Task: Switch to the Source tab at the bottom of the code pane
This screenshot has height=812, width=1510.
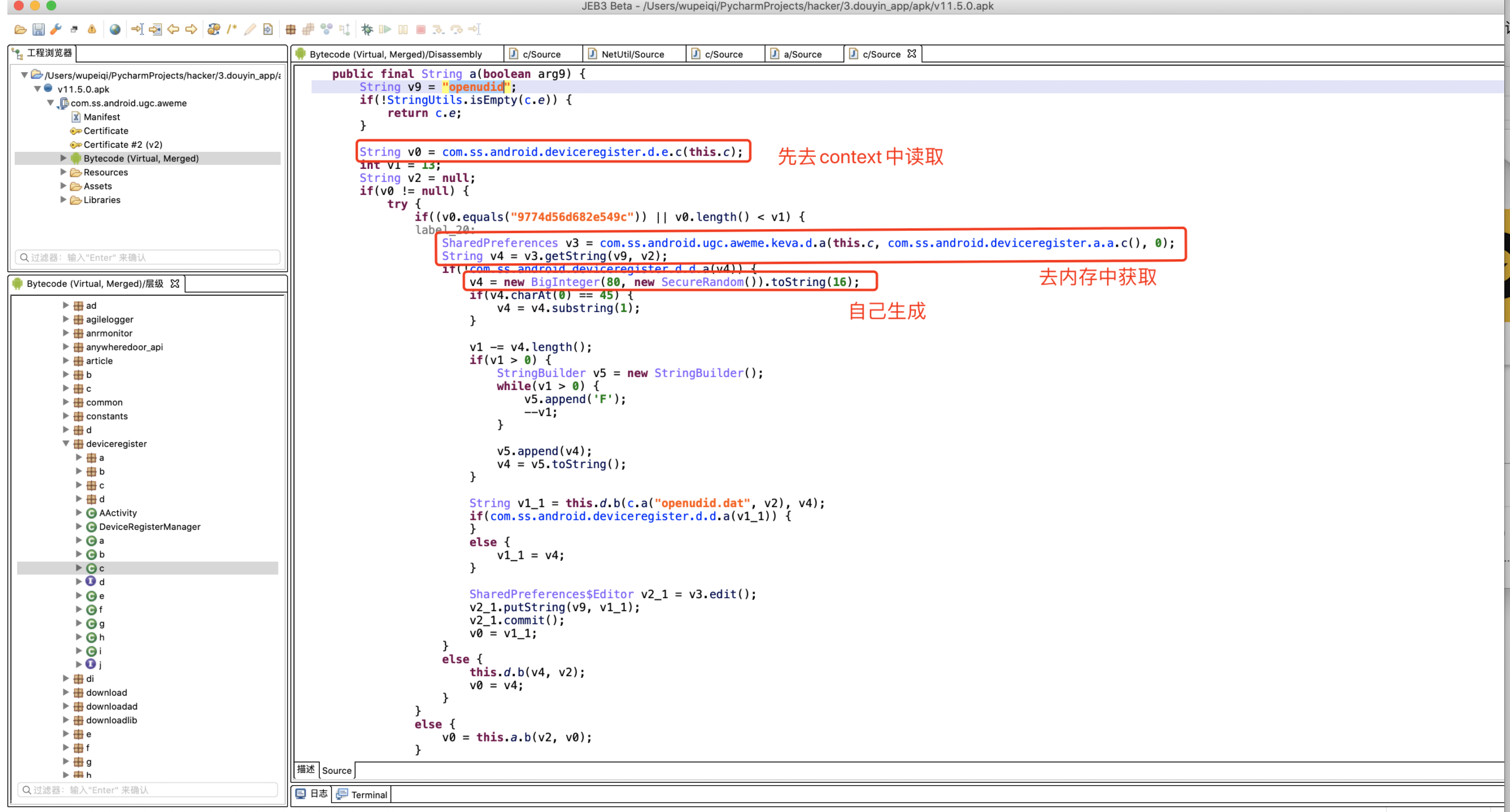Action: 337,770
